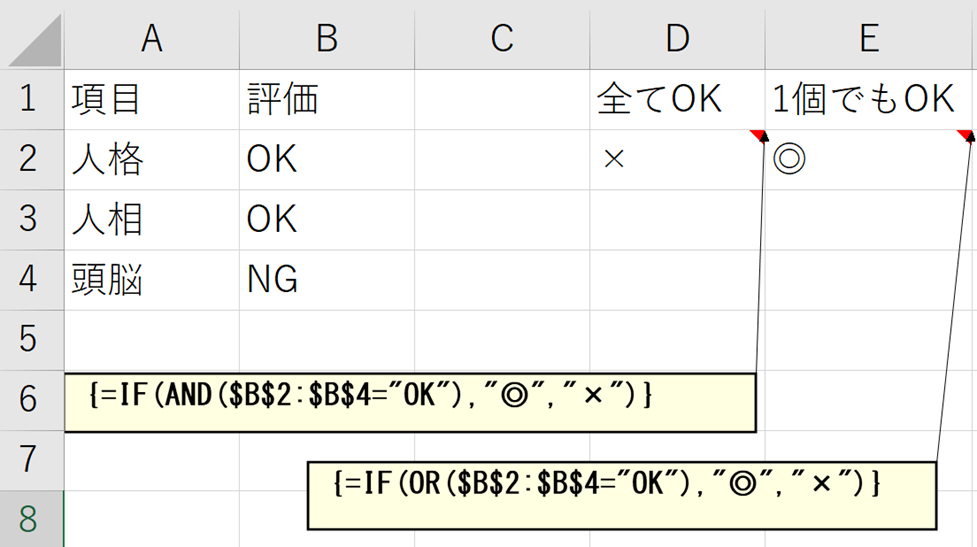Select row 8 header
Image resolution: width=977 pixels, height=547 pixels.
(x=30, y=519)
